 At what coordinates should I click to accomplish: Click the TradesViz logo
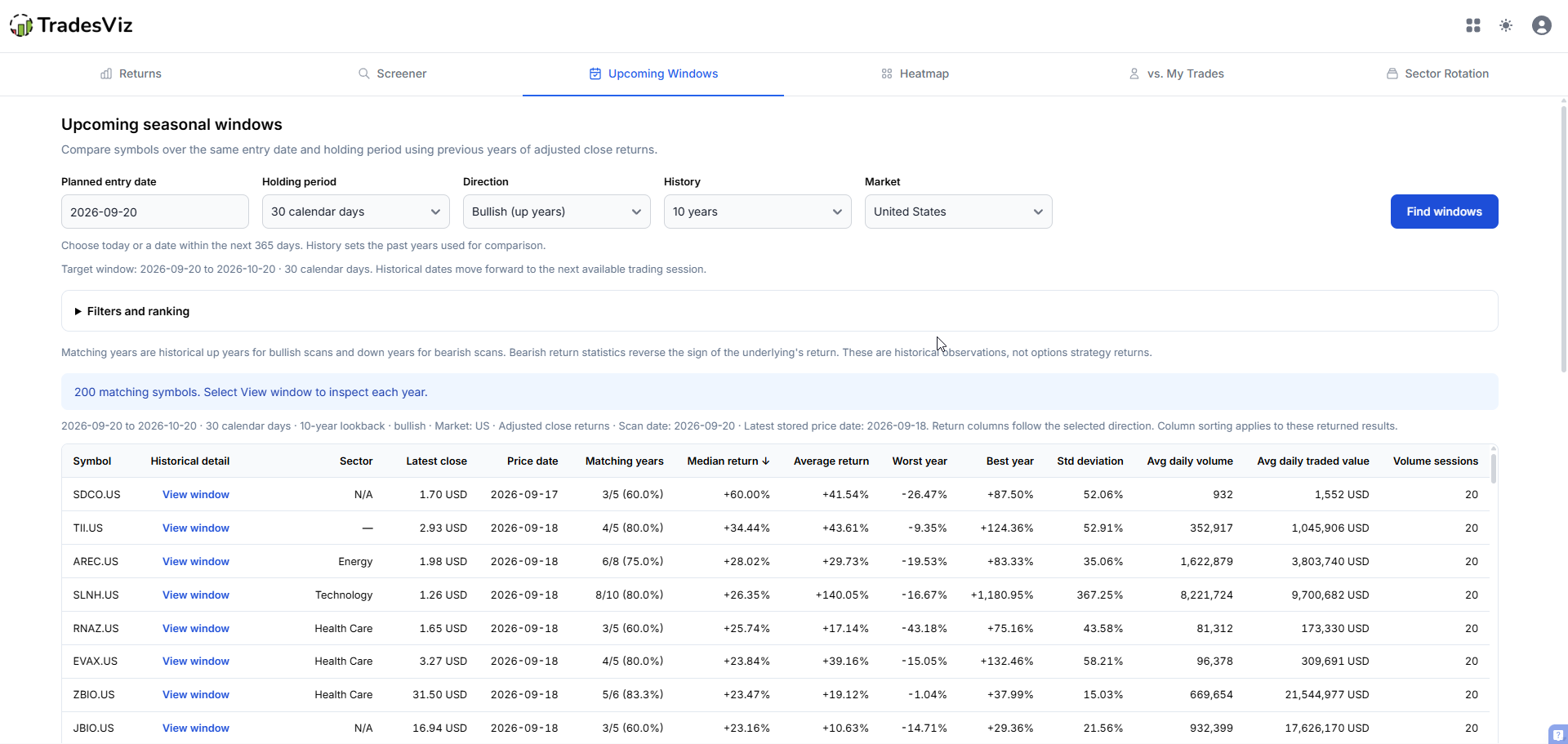point(71,25)
